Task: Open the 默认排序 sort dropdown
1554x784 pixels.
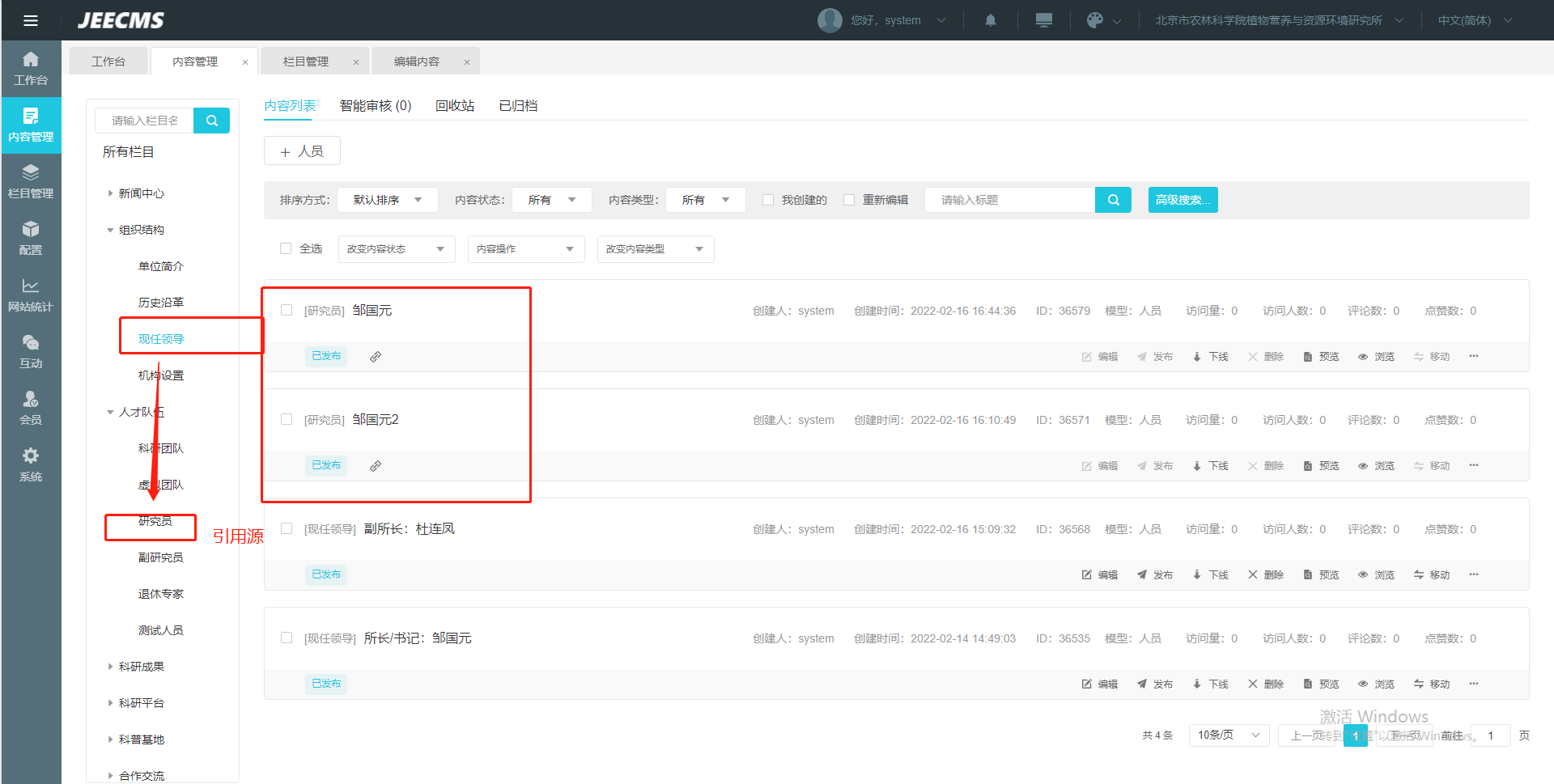Action: (387, 200)
